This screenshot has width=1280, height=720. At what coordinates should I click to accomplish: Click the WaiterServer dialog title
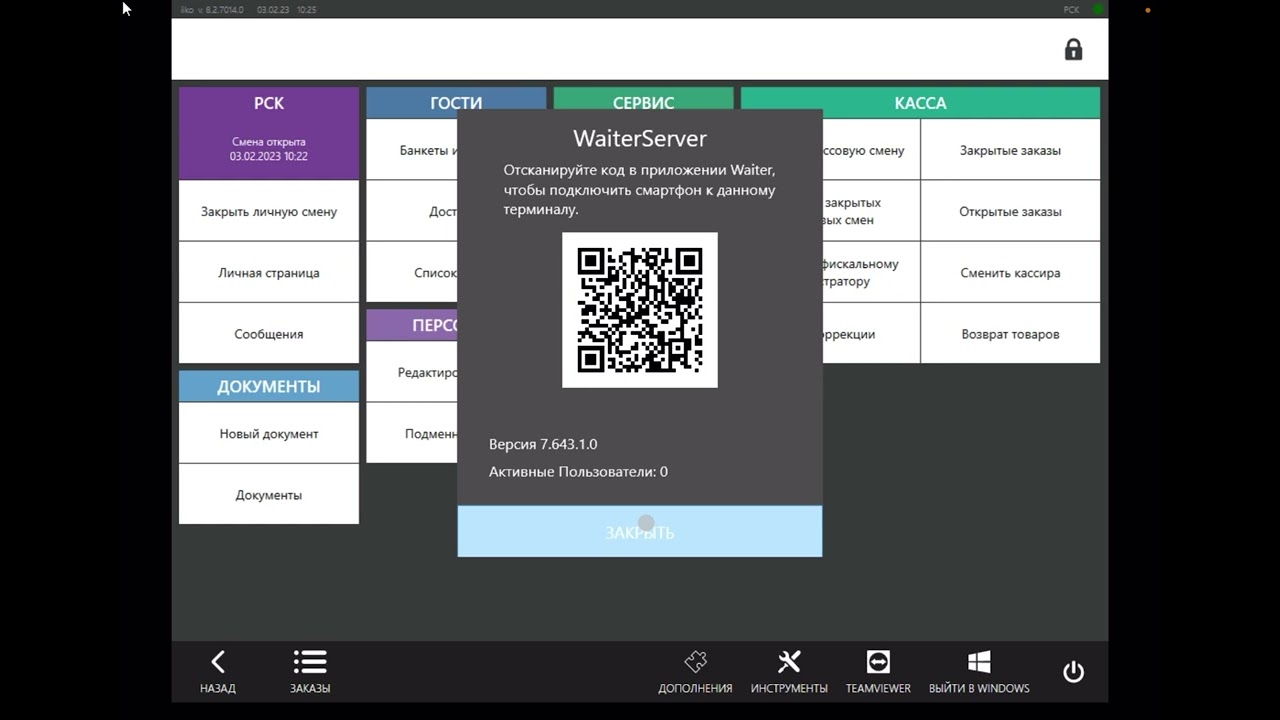point(640,137)
